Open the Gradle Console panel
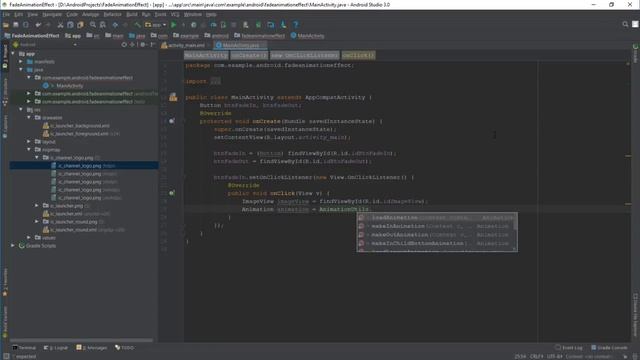The height and width of the screenshot is (360, 640). [x=609, y=348]
